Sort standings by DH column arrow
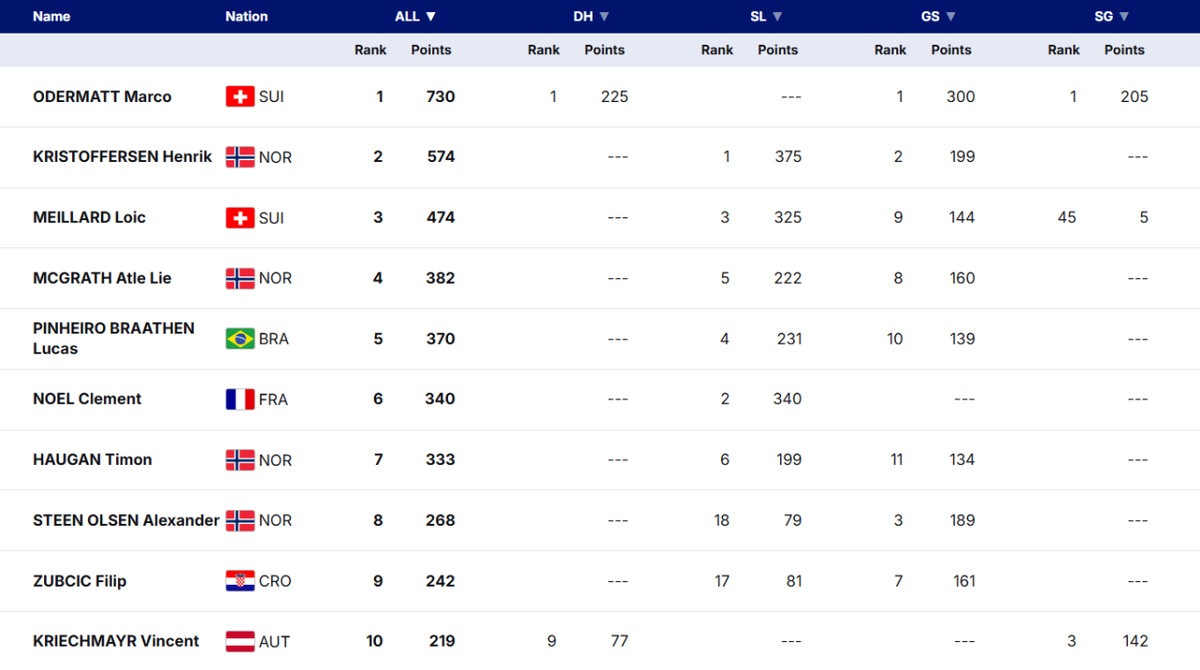1200x670 pixels. (604, 17)
